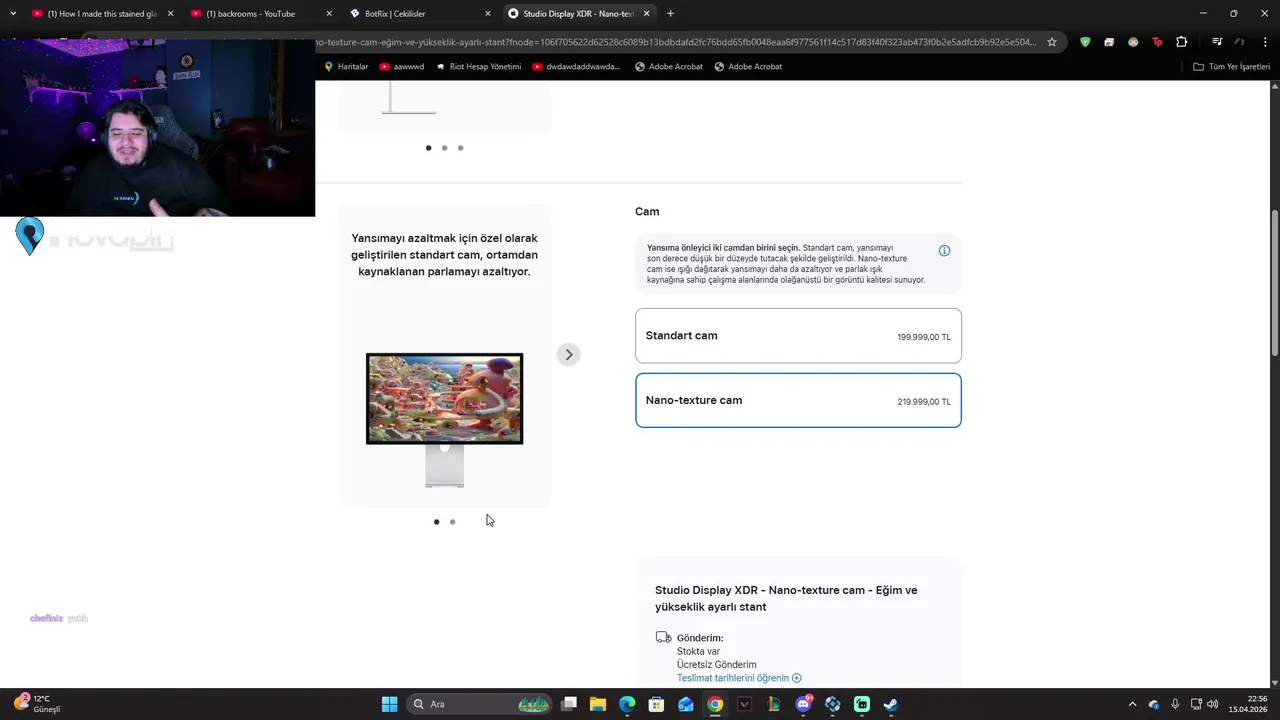
Task: Click the page vertical scrollbar
Action: [x=1274, y=282]
